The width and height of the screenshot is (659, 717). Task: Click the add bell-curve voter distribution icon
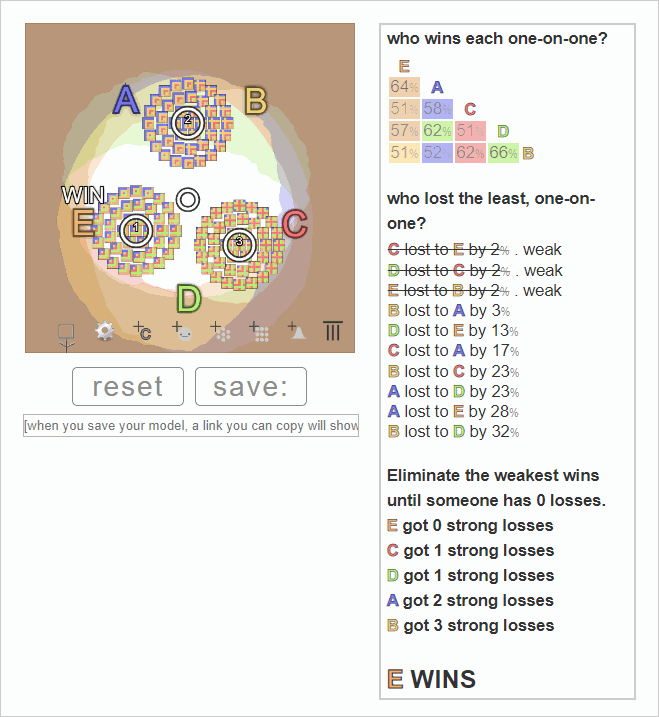[x=297, y=331]
